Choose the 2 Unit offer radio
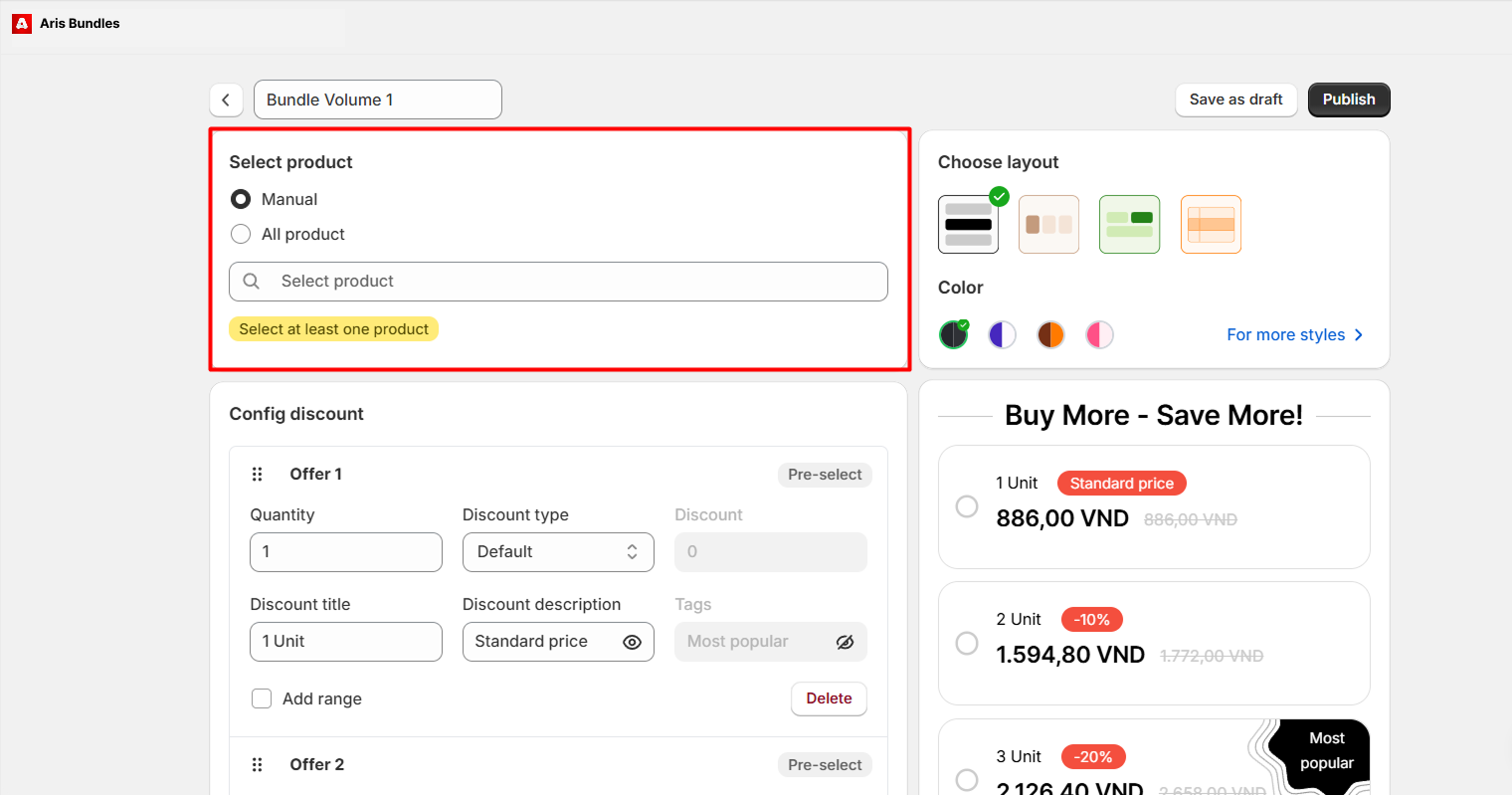The height and width of the screenshot is (795, 1512). (967, 643)
